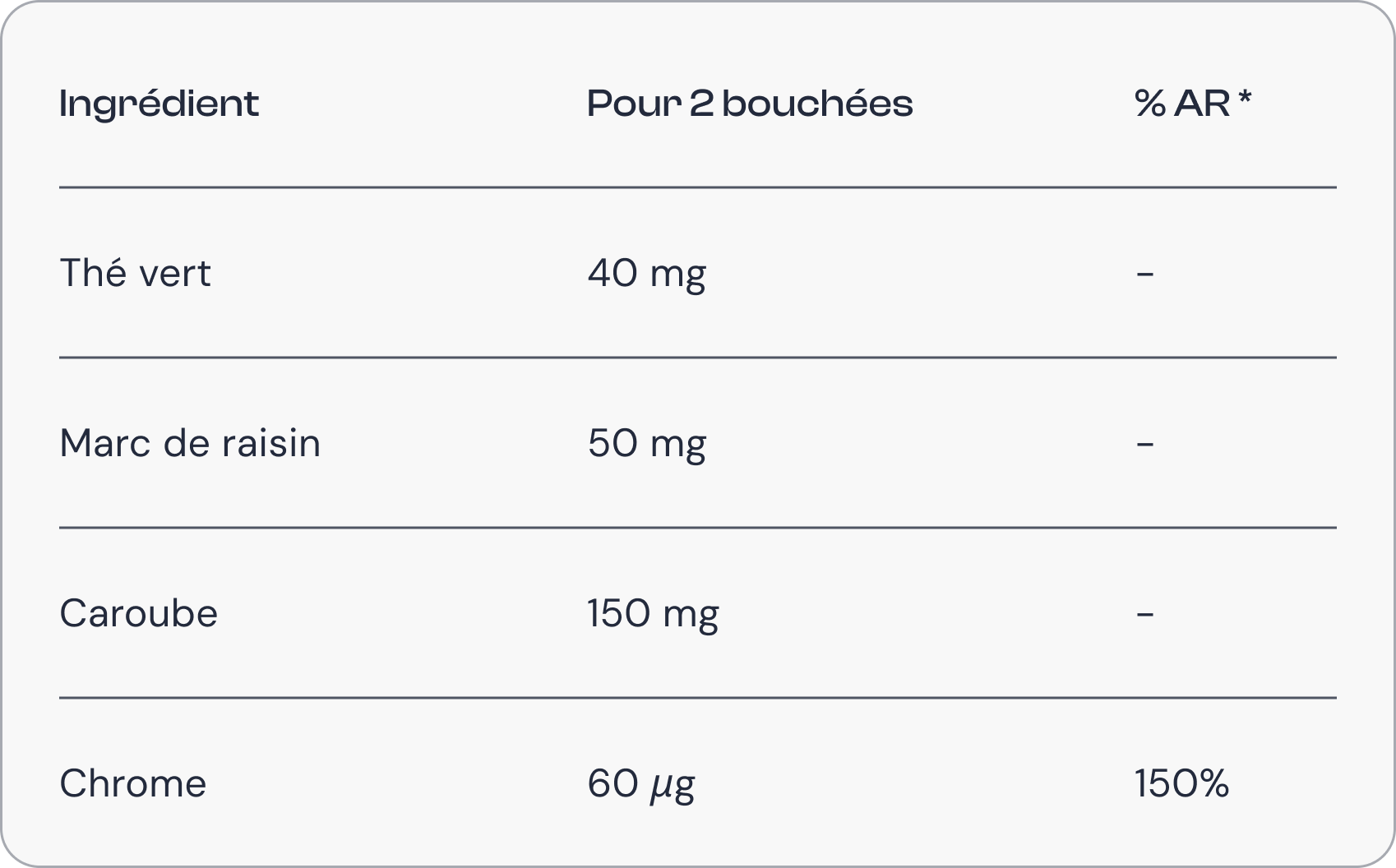Select the Thé vert ingredient name
Viewport: 1396px width, 868px height.
tap(136, 273)
